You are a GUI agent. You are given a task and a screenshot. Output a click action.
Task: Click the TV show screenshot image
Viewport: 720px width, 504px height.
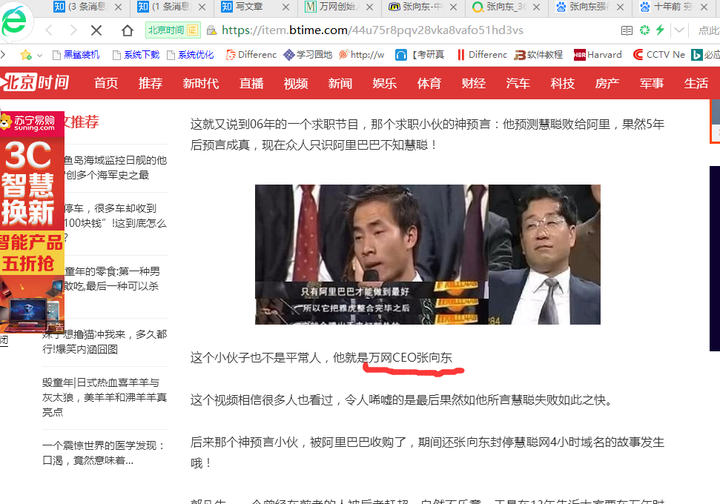(427, 254)
